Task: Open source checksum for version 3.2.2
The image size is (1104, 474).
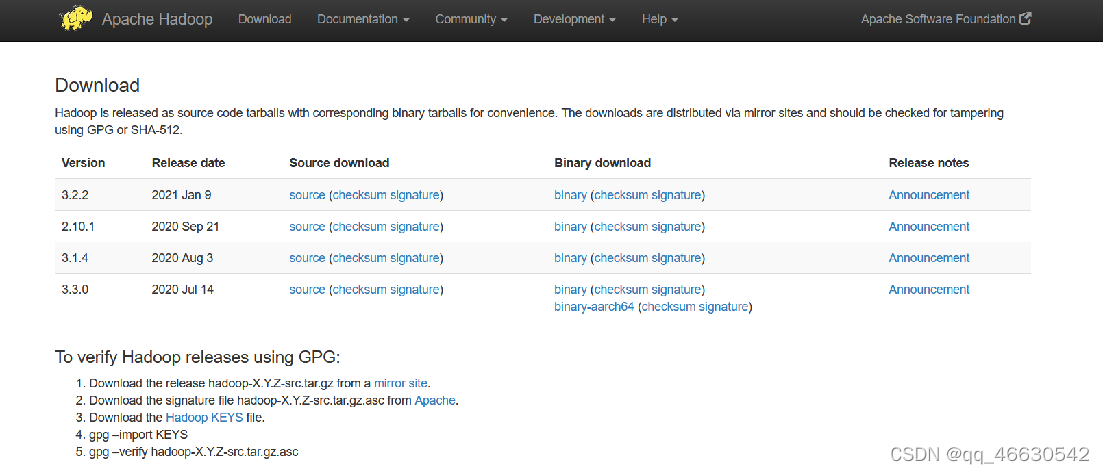Action: click(359, 195)
